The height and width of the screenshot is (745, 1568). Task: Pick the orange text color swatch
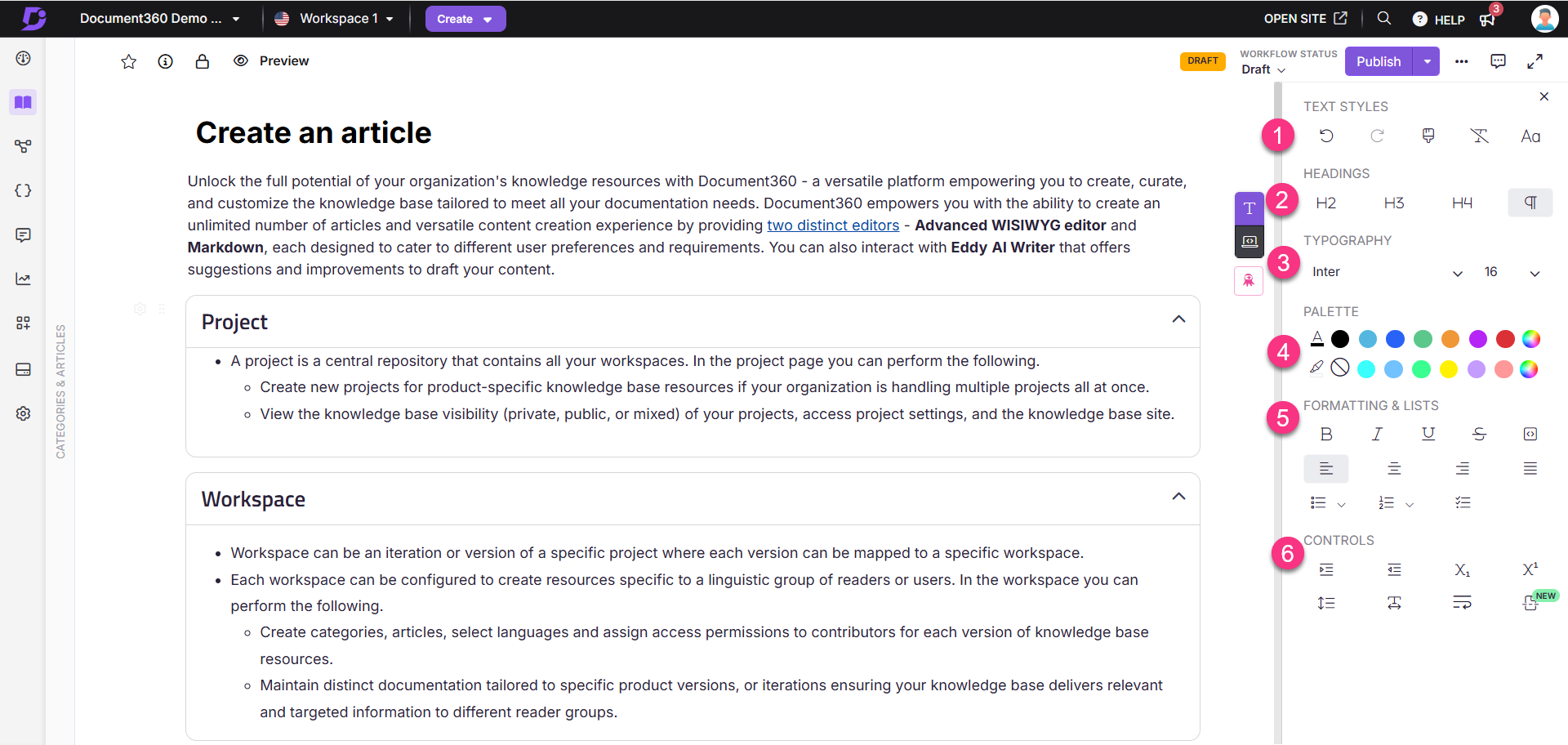point(1450,339)
